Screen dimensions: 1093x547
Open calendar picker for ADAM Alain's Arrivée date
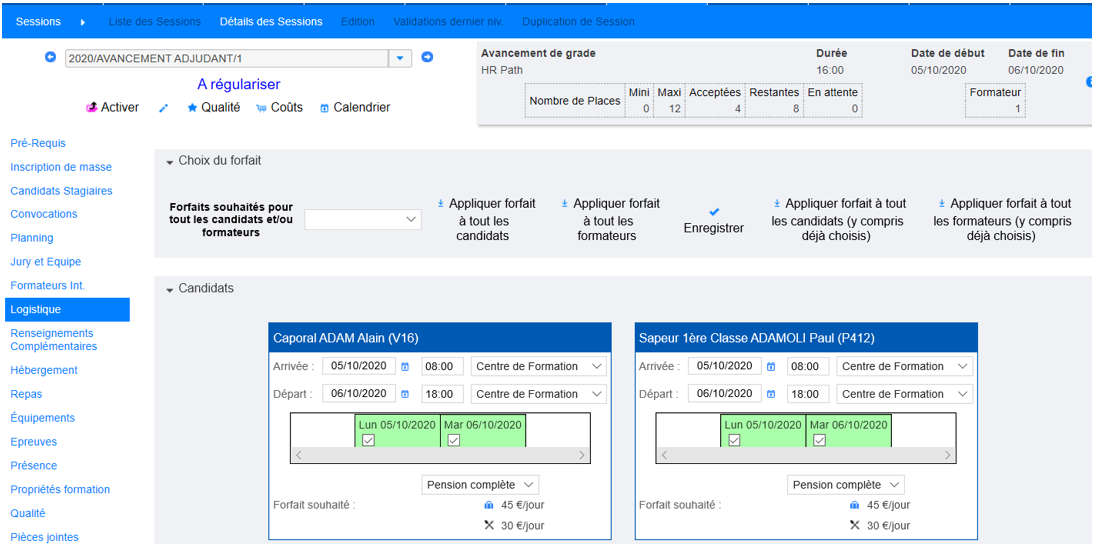pos(405,367)
